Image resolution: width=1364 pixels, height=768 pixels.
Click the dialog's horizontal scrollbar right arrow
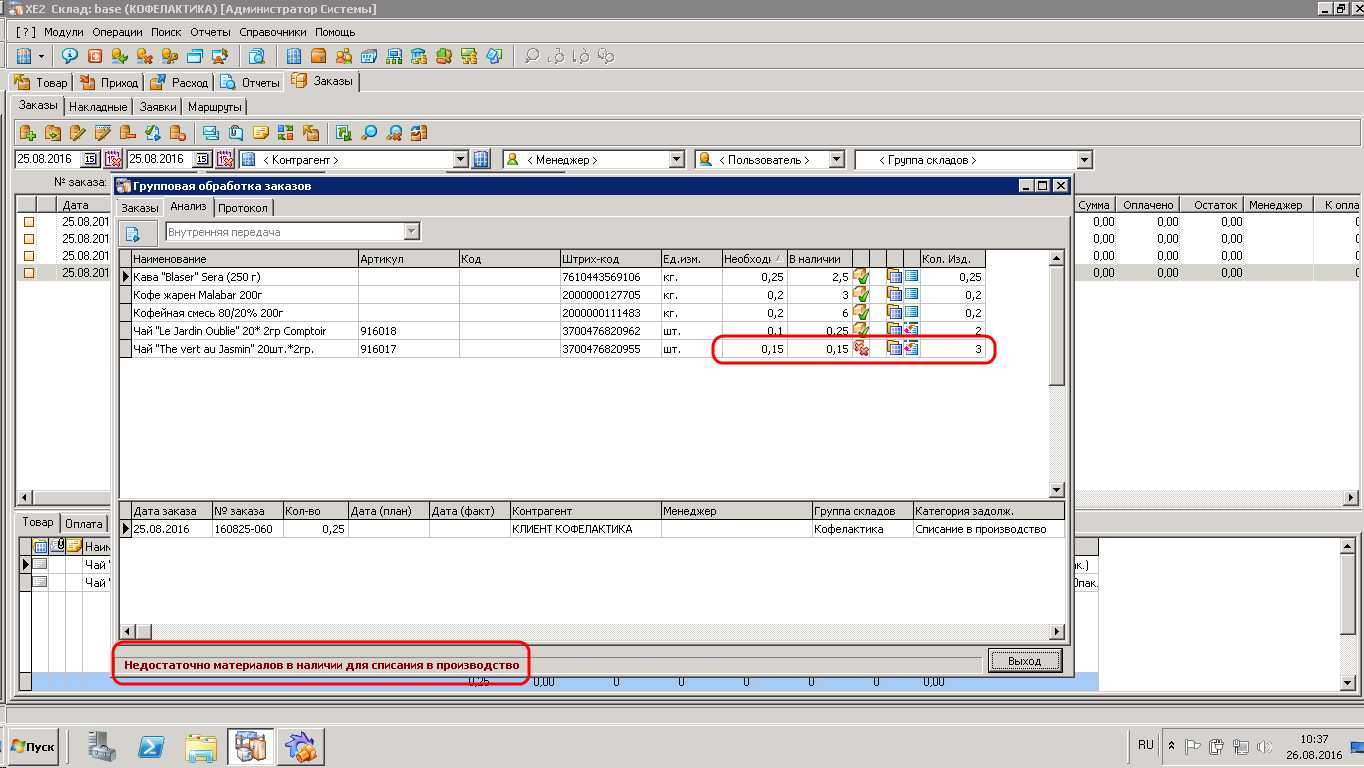[x=1057, y=632]
